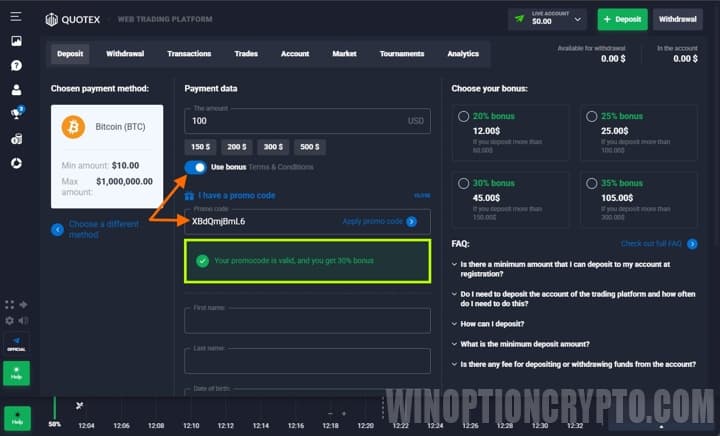
Task: Open the Official Telegram channel icon
Action: [x=16, y=342]
